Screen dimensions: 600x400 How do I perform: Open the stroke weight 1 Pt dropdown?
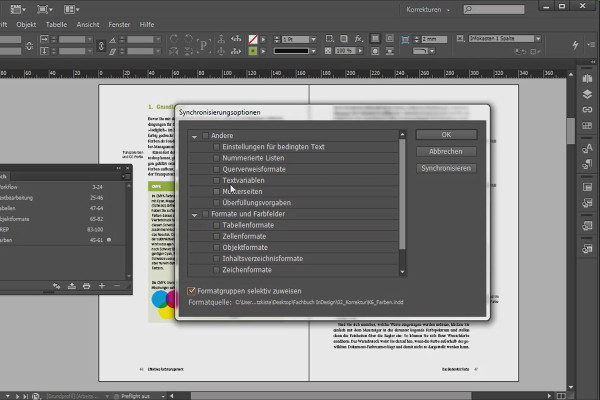pos(314,39)
